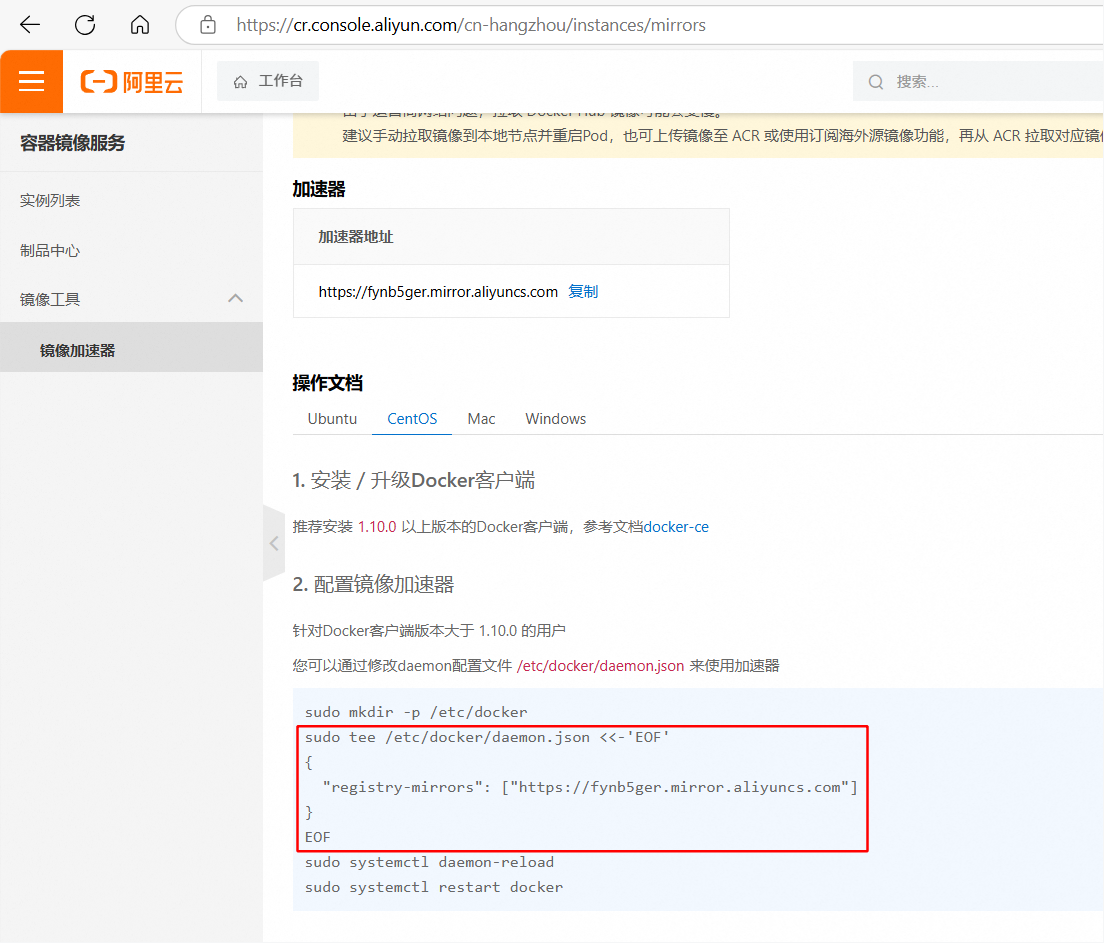Open the browser home page icon

[140, 25]
